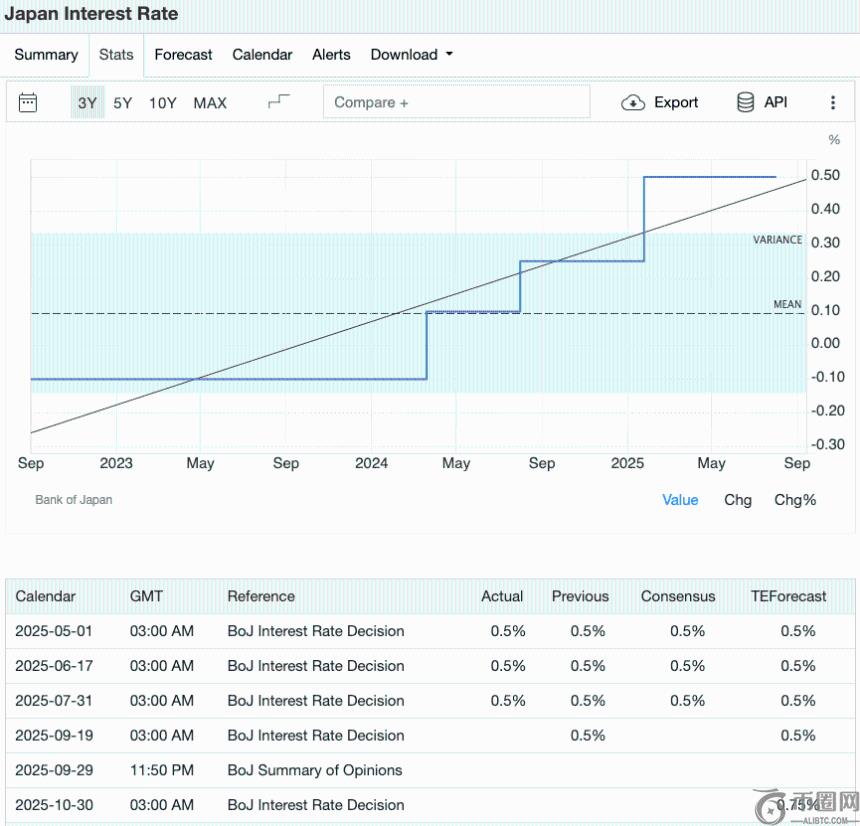
Task: Switch chart to 10Y range
Action: [x=163, y=102]
